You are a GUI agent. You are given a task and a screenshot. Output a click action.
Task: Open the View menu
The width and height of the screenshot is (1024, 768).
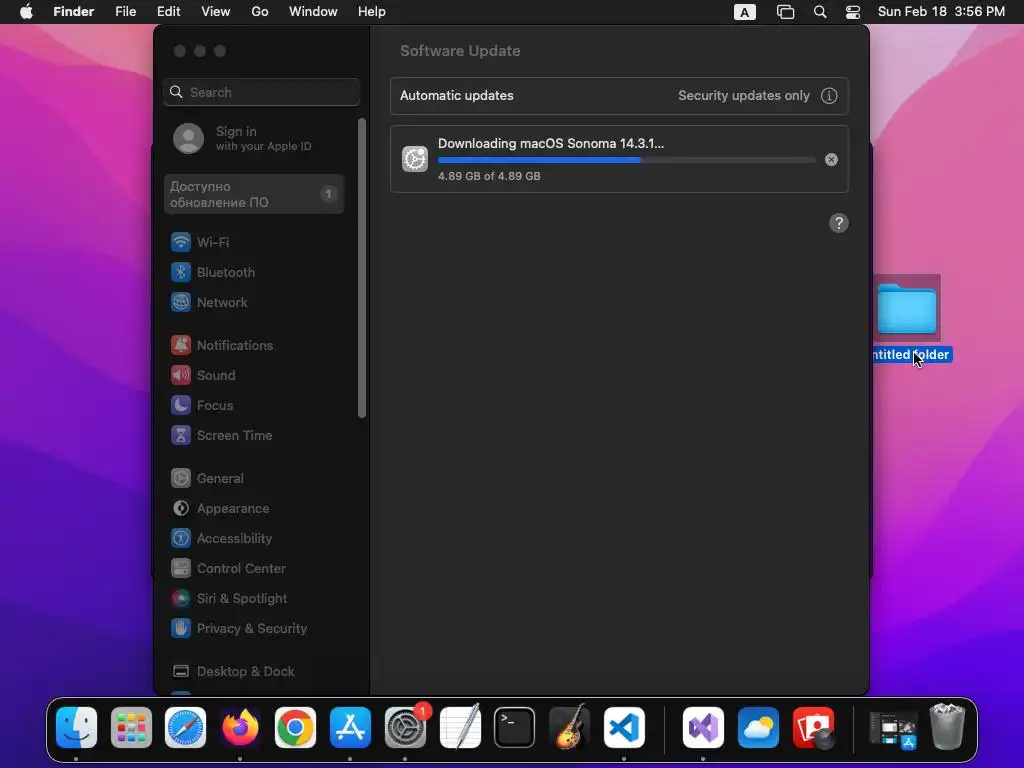click(216, 12)
